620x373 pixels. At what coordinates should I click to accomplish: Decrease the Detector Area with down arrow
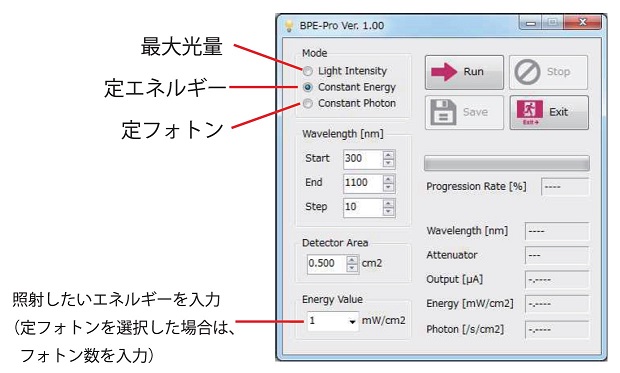[352, 268]
